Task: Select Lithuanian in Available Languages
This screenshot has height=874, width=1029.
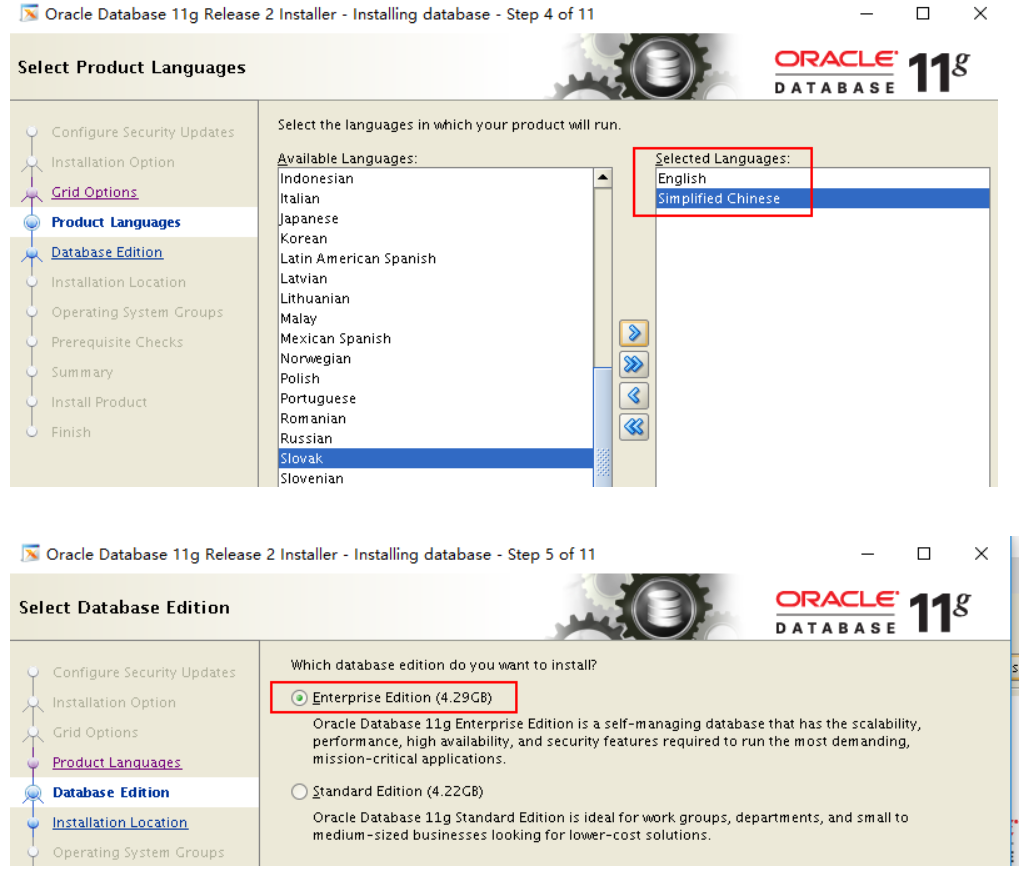Action: click(436, 299)
